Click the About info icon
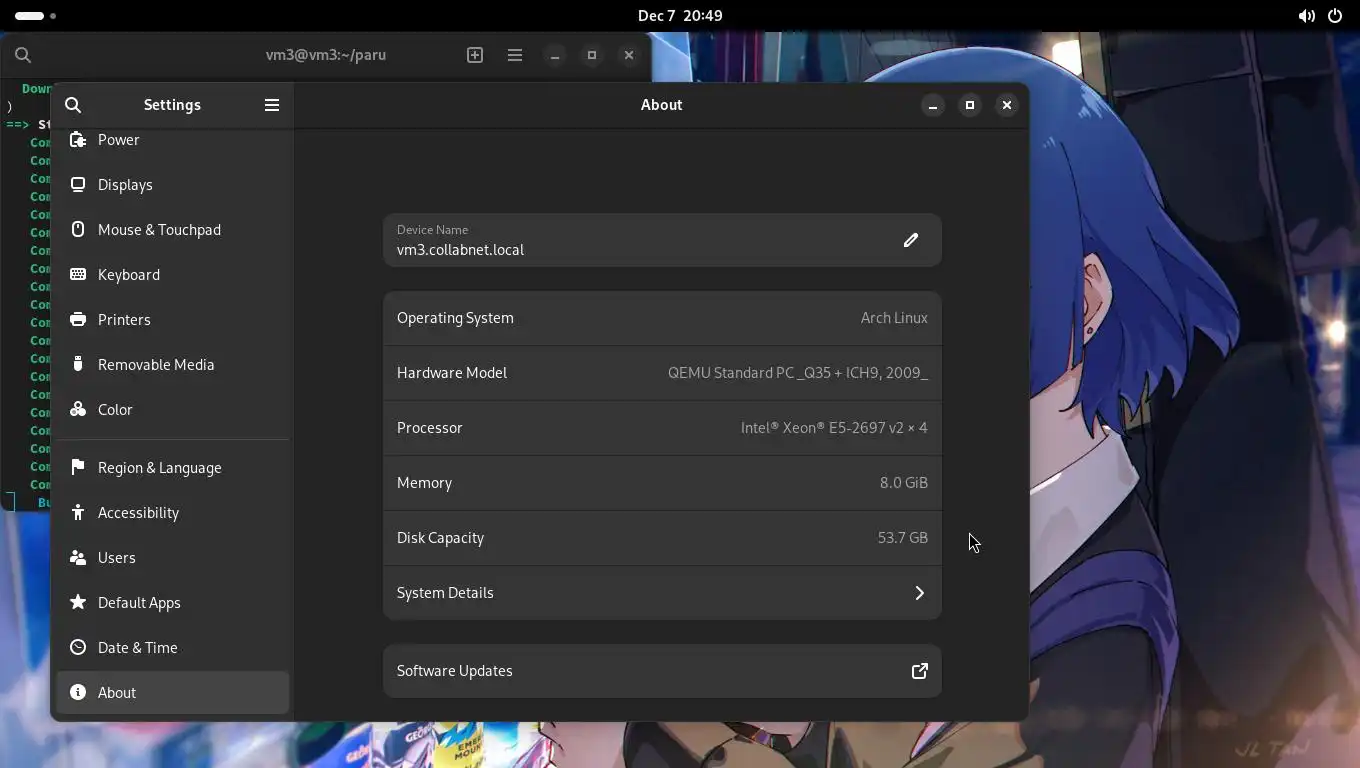1360x768 pixels. [x=78, y=693]
